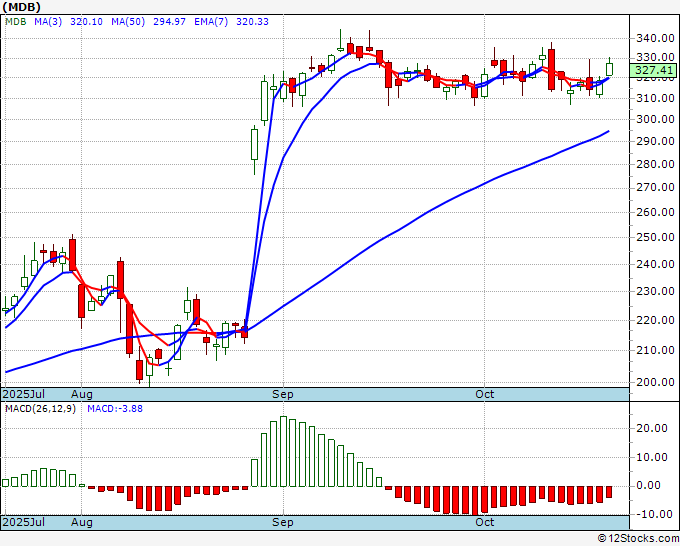Click the Aug label on price chart axis
This screenshot has height=546, width=680.
coord(82,394)
